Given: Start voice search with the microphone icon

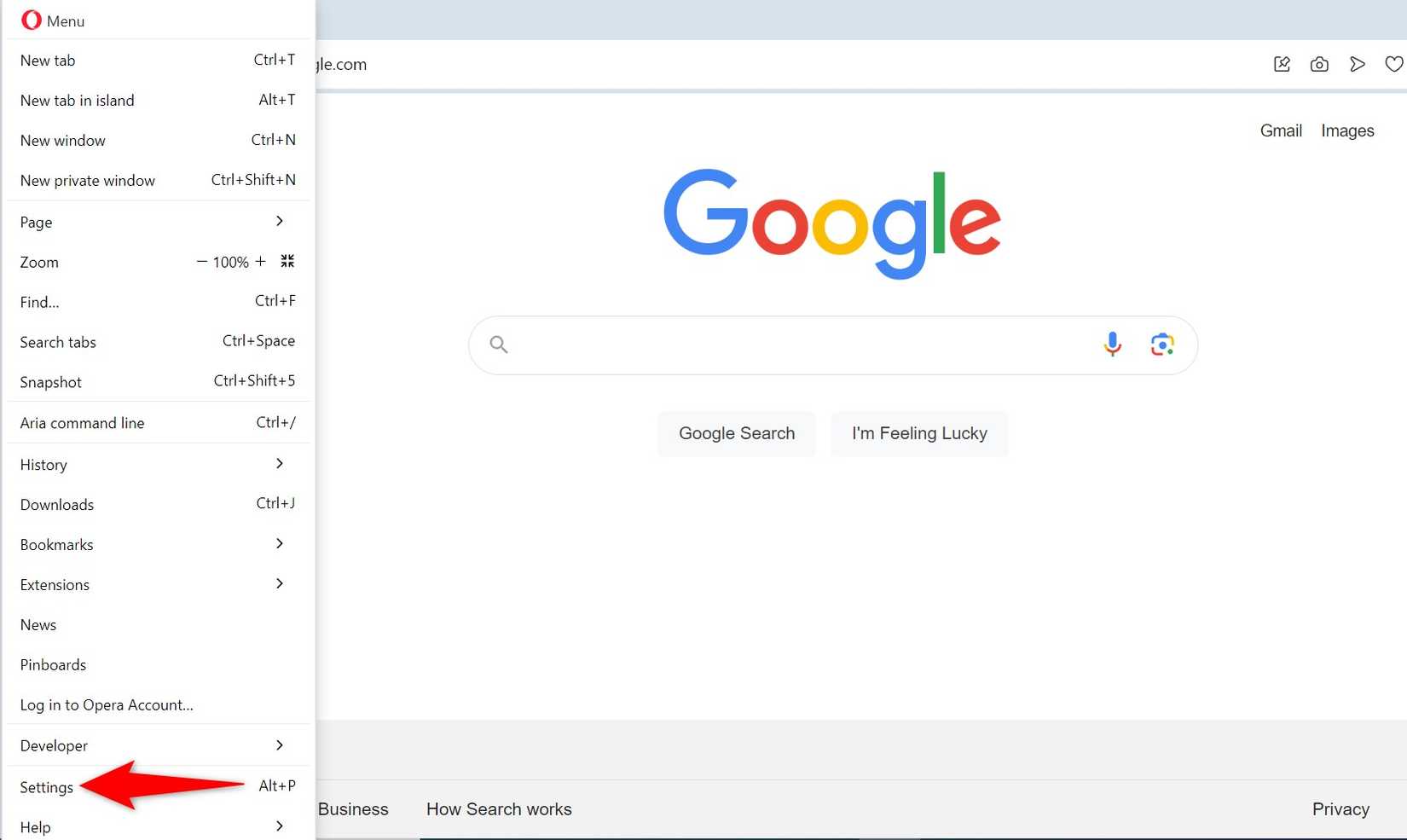Looking at the screenshot, I should tap(1112, 345).
